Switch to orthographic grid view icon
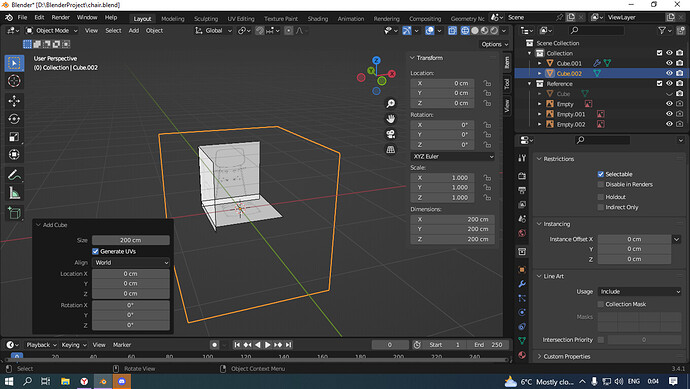 (x=390, y=150)
